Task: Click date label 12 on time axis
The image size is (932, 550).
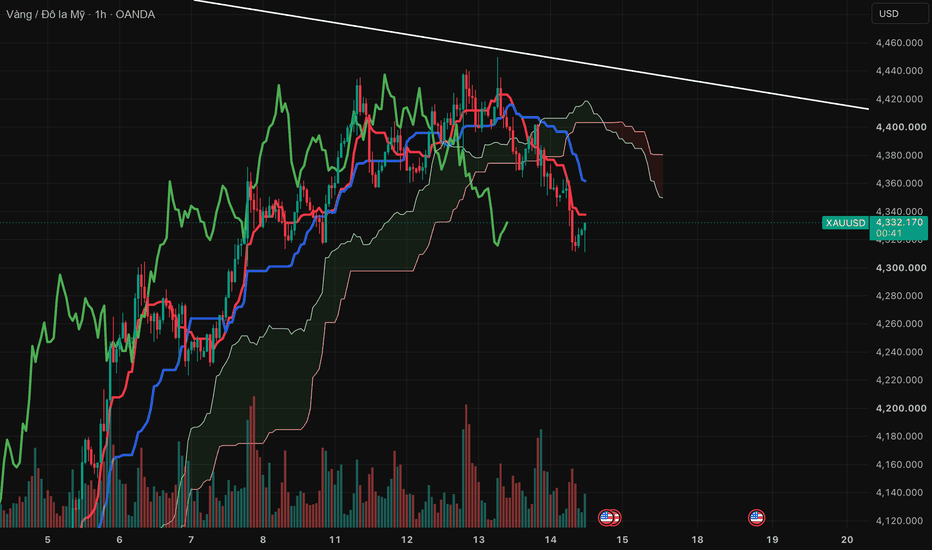Action: tap(407, 540)
